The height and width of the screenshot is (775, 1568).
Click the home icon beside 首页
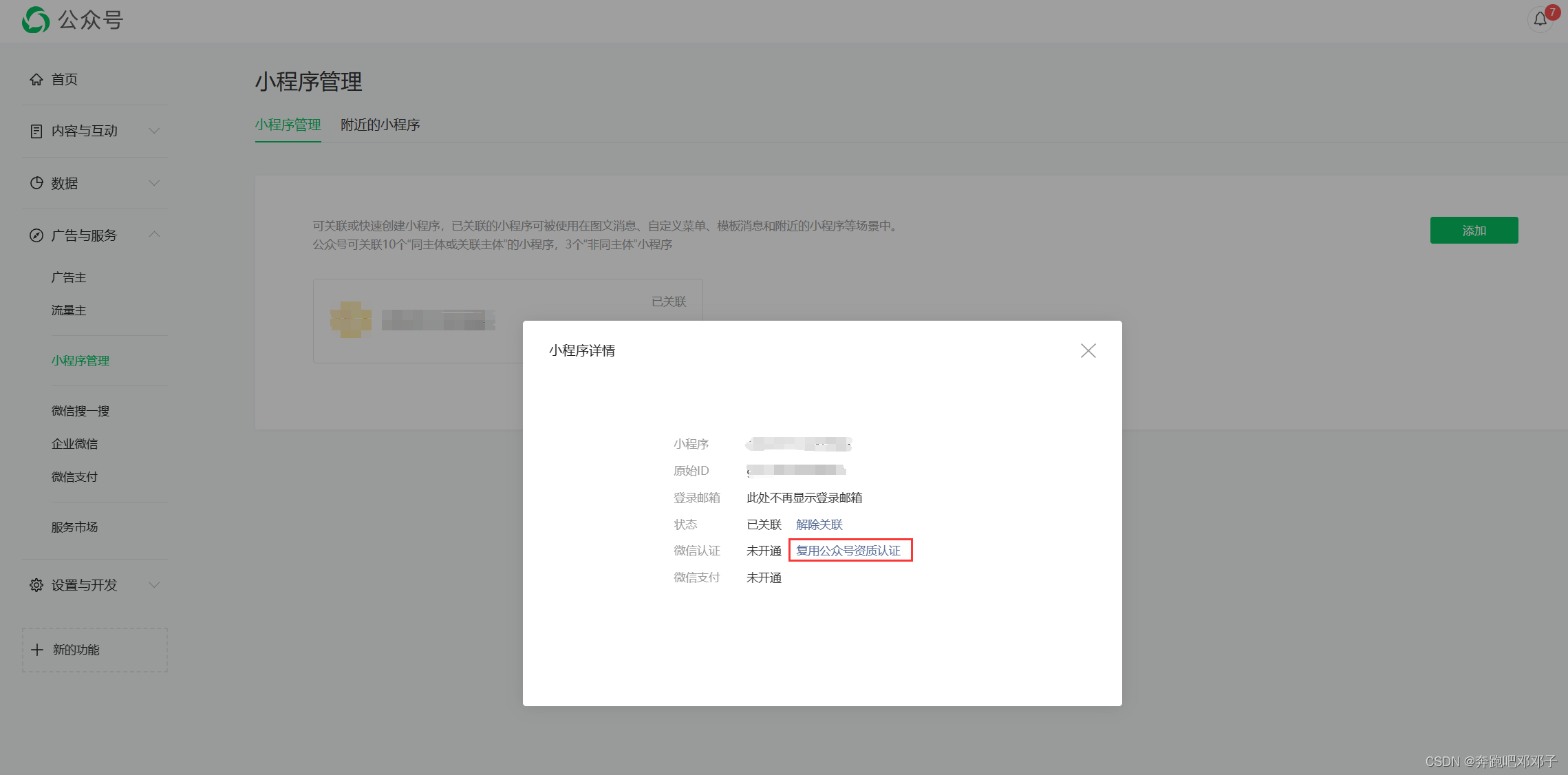pos(36,79)
